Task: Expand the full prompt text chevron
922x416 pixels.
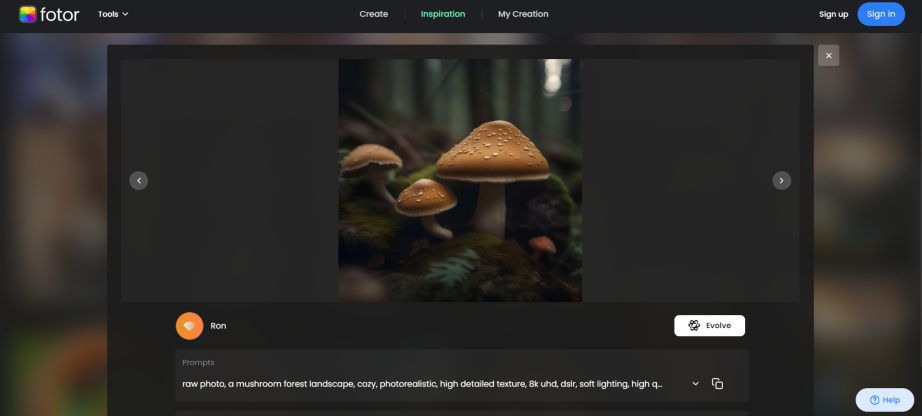Action: click(x=695, y=384)
